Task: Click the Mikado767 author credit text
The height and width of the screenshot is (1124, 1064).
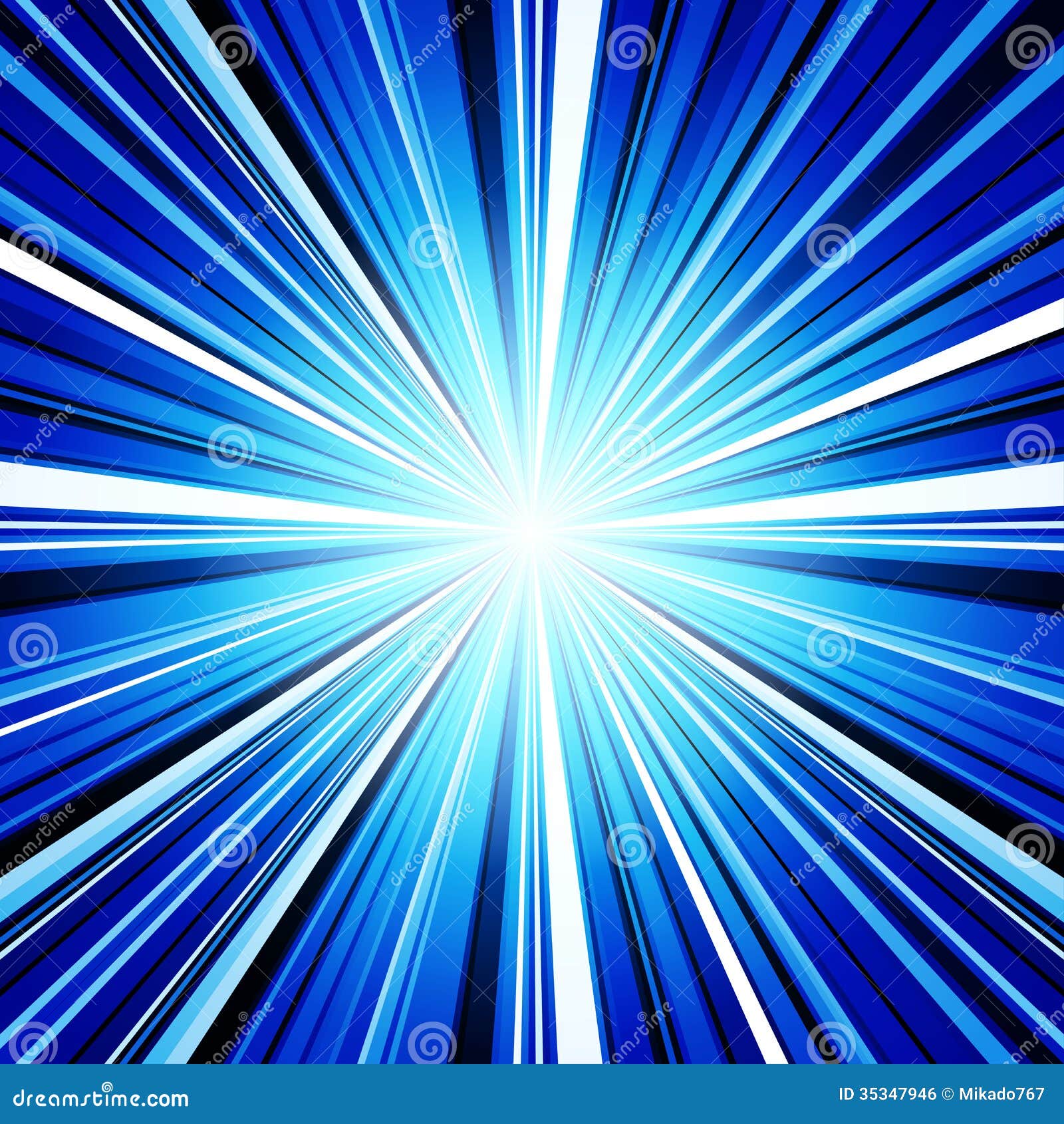Action: coord(1001,1092)
